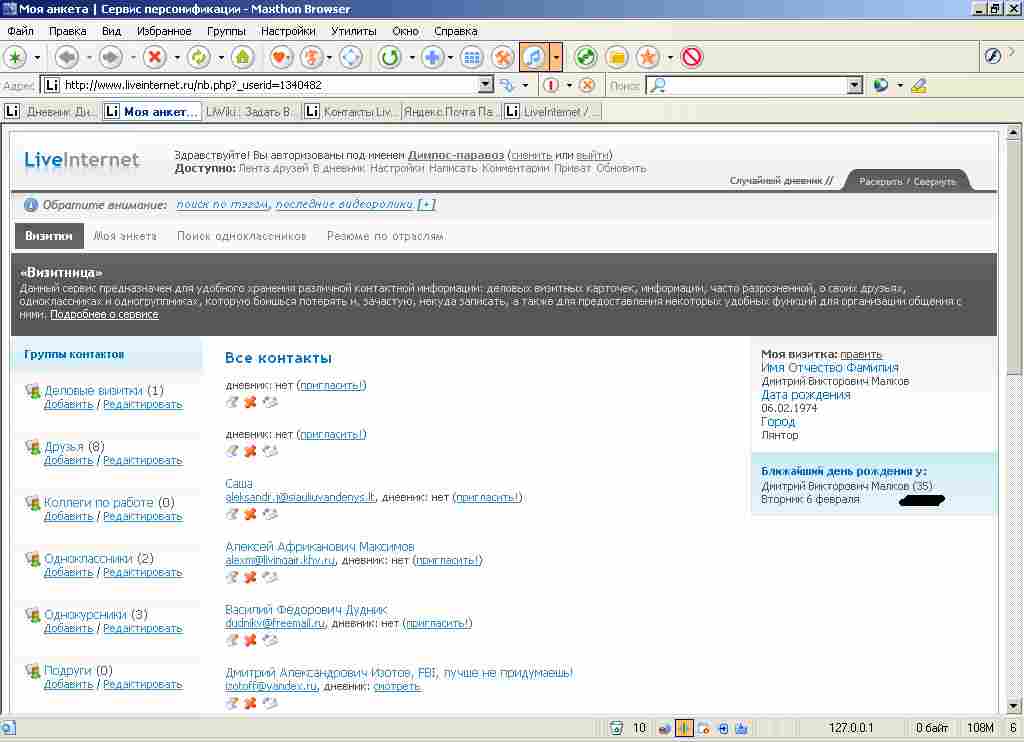1024x742 pixels.
Task: Click the green Undo circular arrow icon
Action: (390, 57)
